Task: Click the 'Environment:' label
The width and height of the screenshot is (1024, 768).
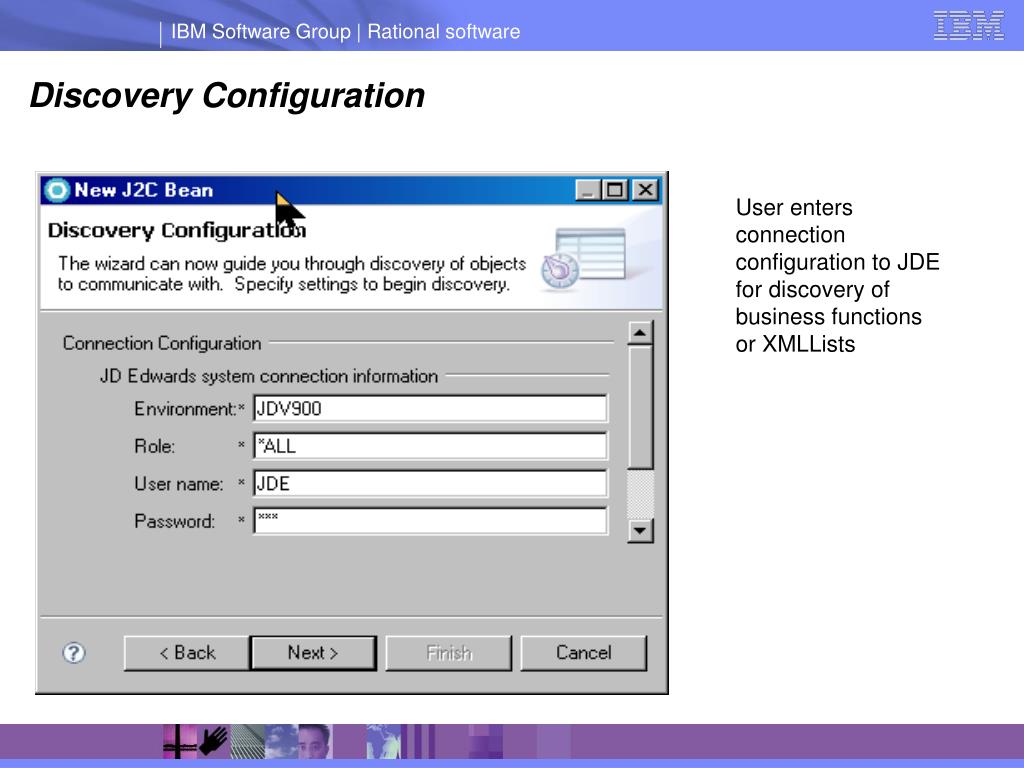Action: click(185, 409)
